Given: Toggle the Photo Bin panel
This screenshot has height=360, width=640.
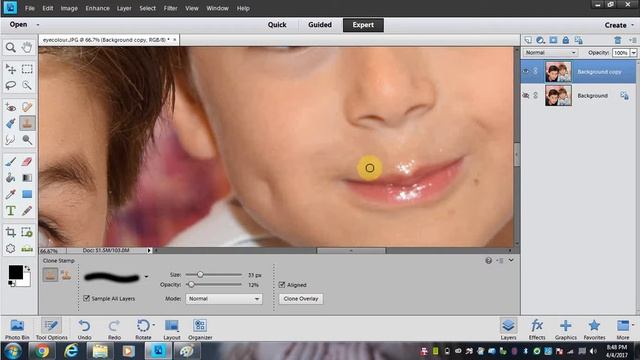Looking at the screenshot, I should coord(17,329).
